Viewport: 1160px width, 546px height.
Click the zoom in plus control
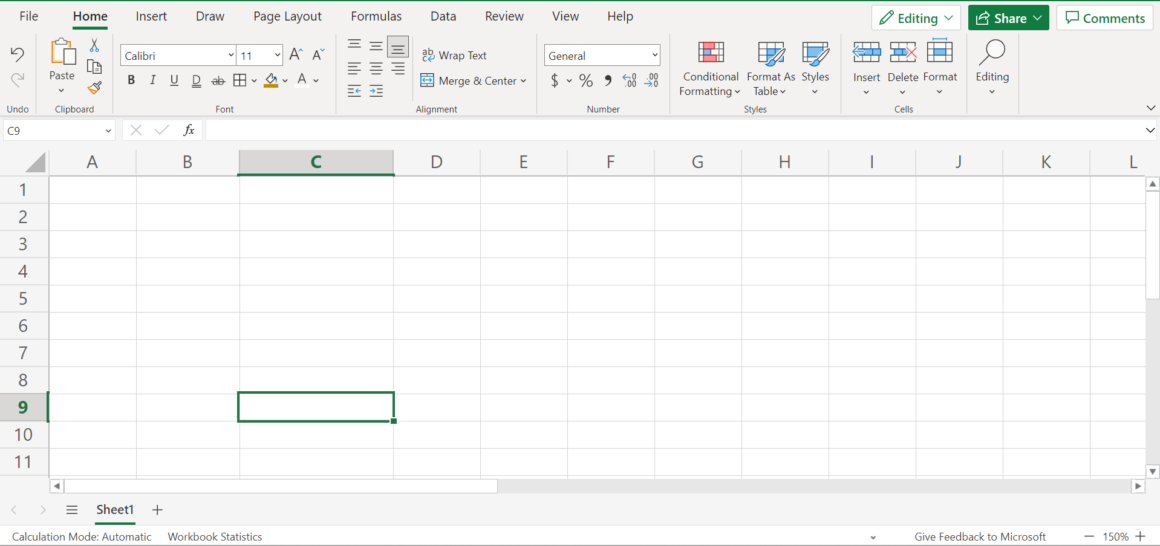point(1140,536)
